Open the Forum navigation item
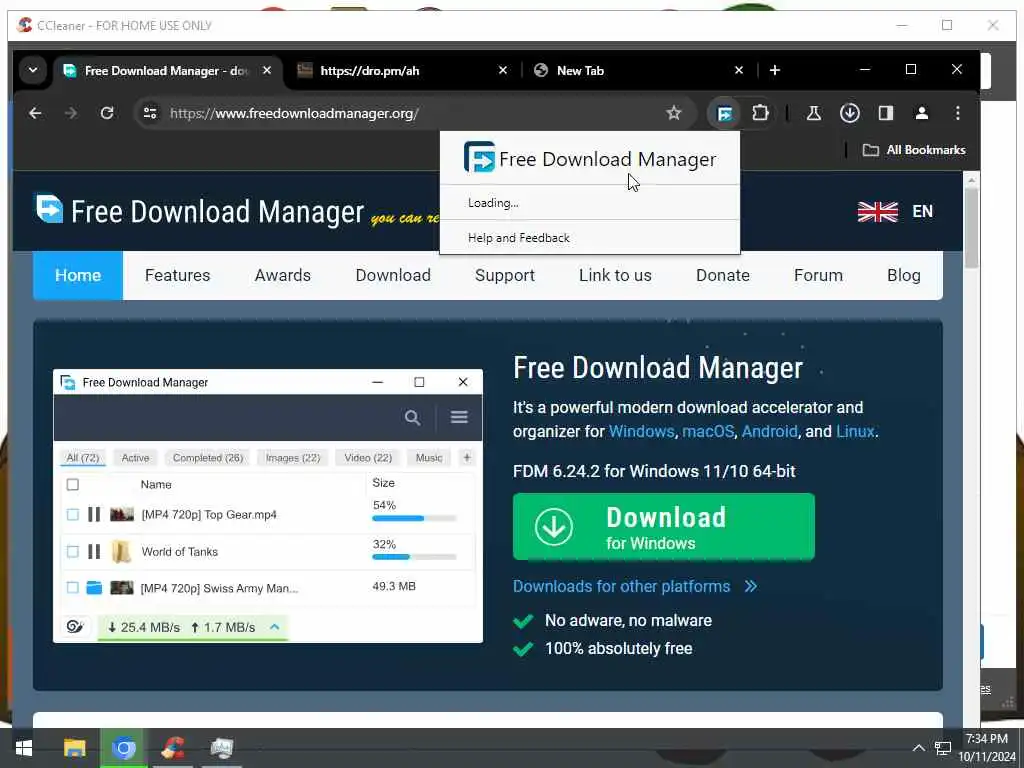The height and width of the screenshot is (768, 1024). coord(818,276)
